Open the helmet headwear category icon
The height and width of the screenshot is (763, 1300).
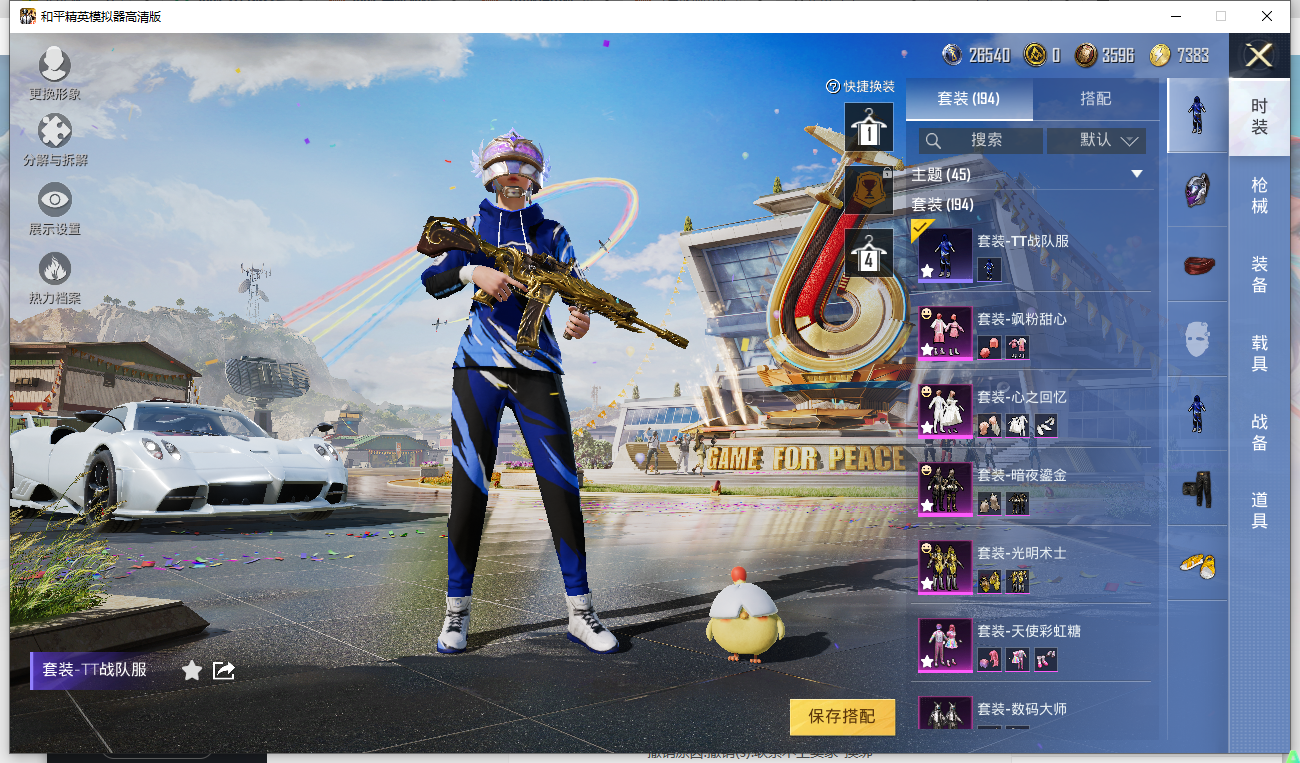coord(1197,190)
